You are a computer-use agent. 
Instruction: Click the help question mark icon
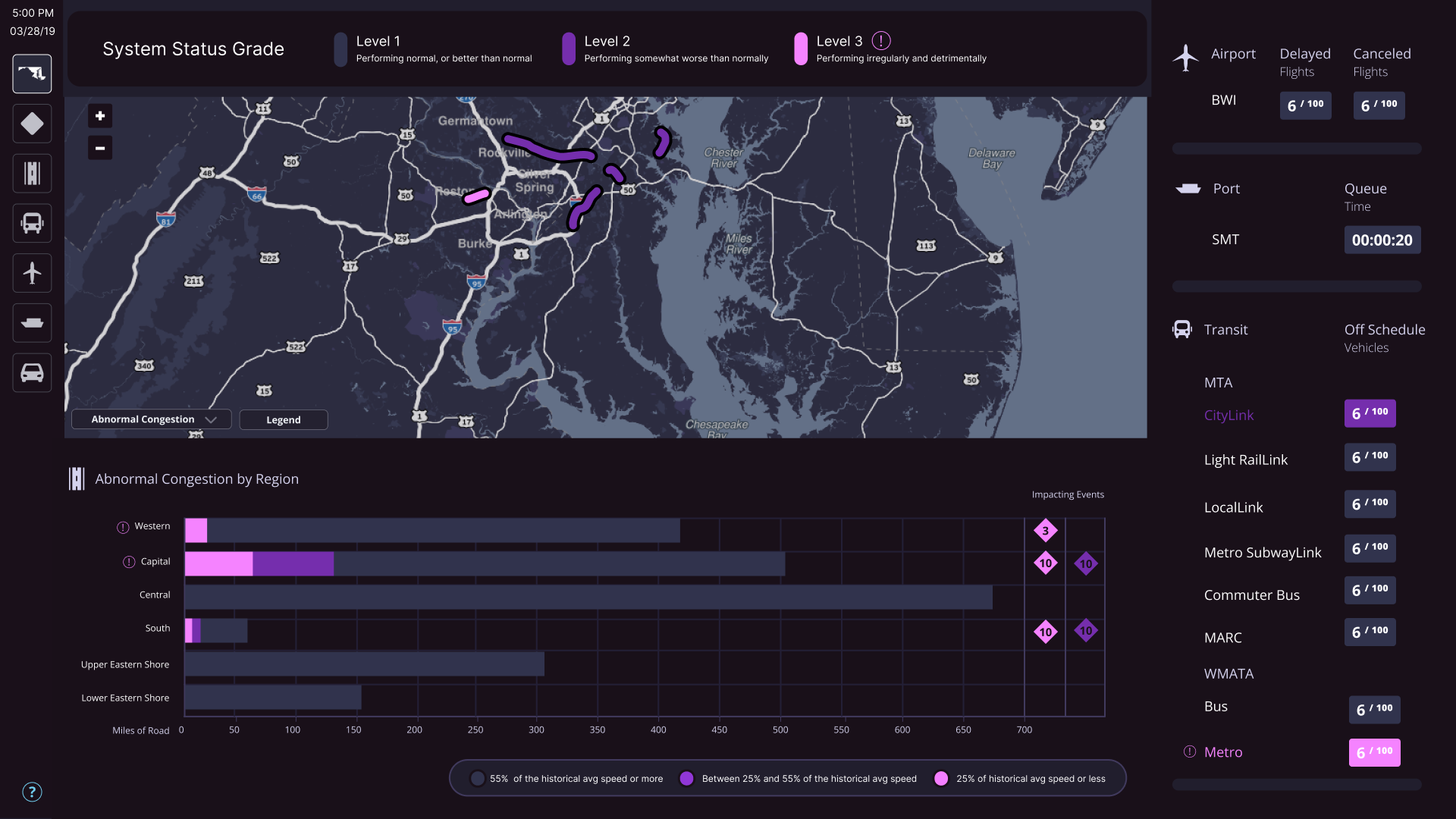tap(32, 792)
